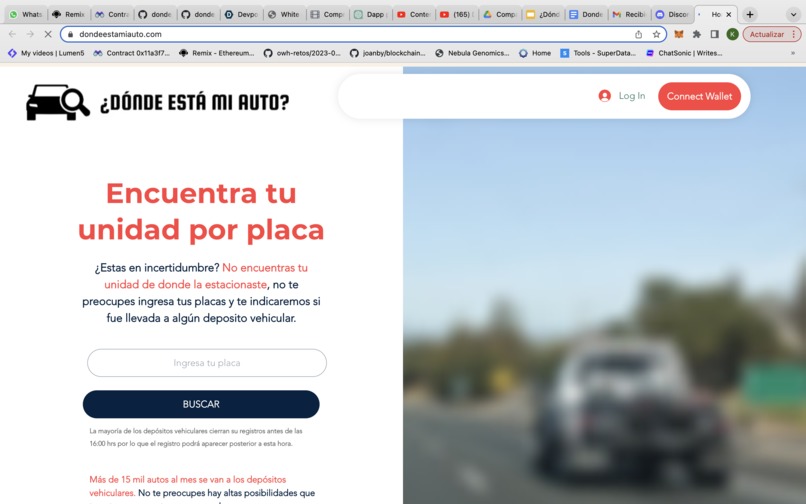This screenshot has height=504, width=806.
Task: Open the K profile avatar
Action: [732, 34]
